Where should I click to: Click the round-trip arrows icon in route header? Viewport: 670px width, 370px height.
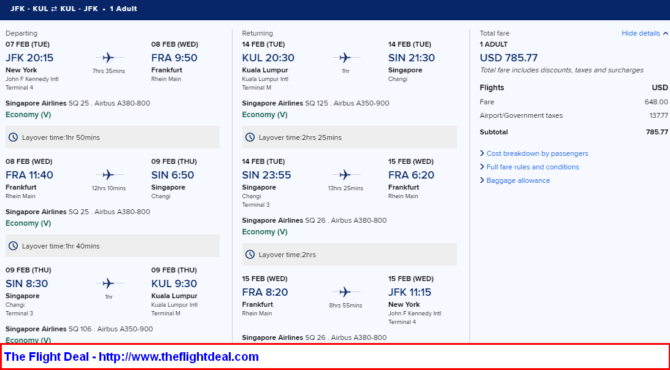point(54,9)
